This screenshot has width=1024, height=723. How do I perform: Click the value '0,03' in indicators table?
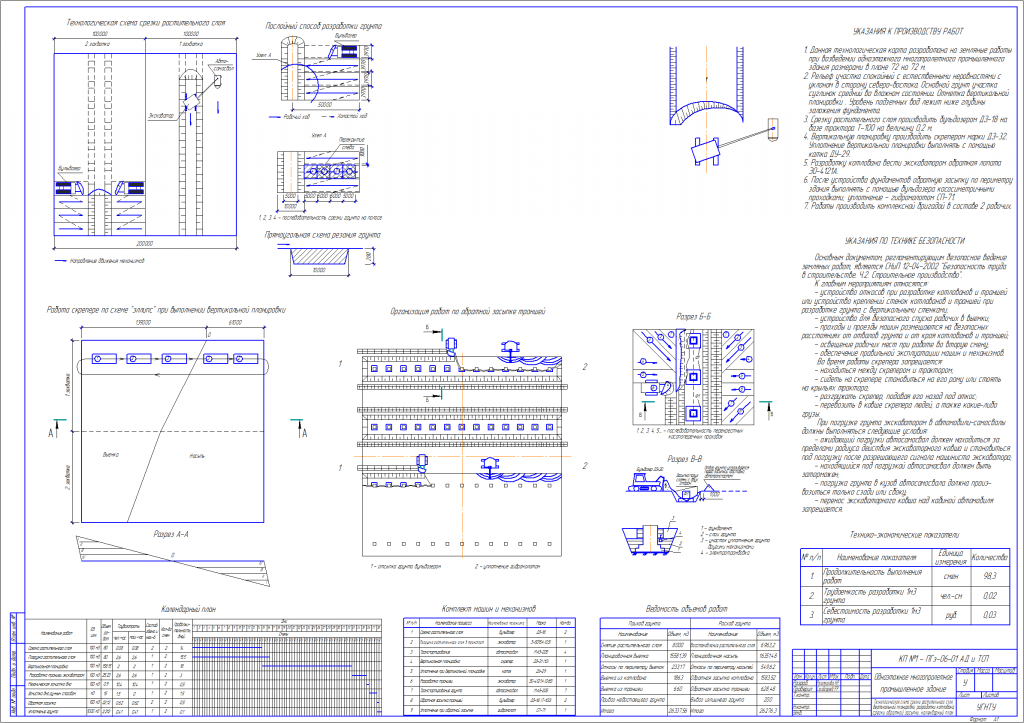coord(990,615)
